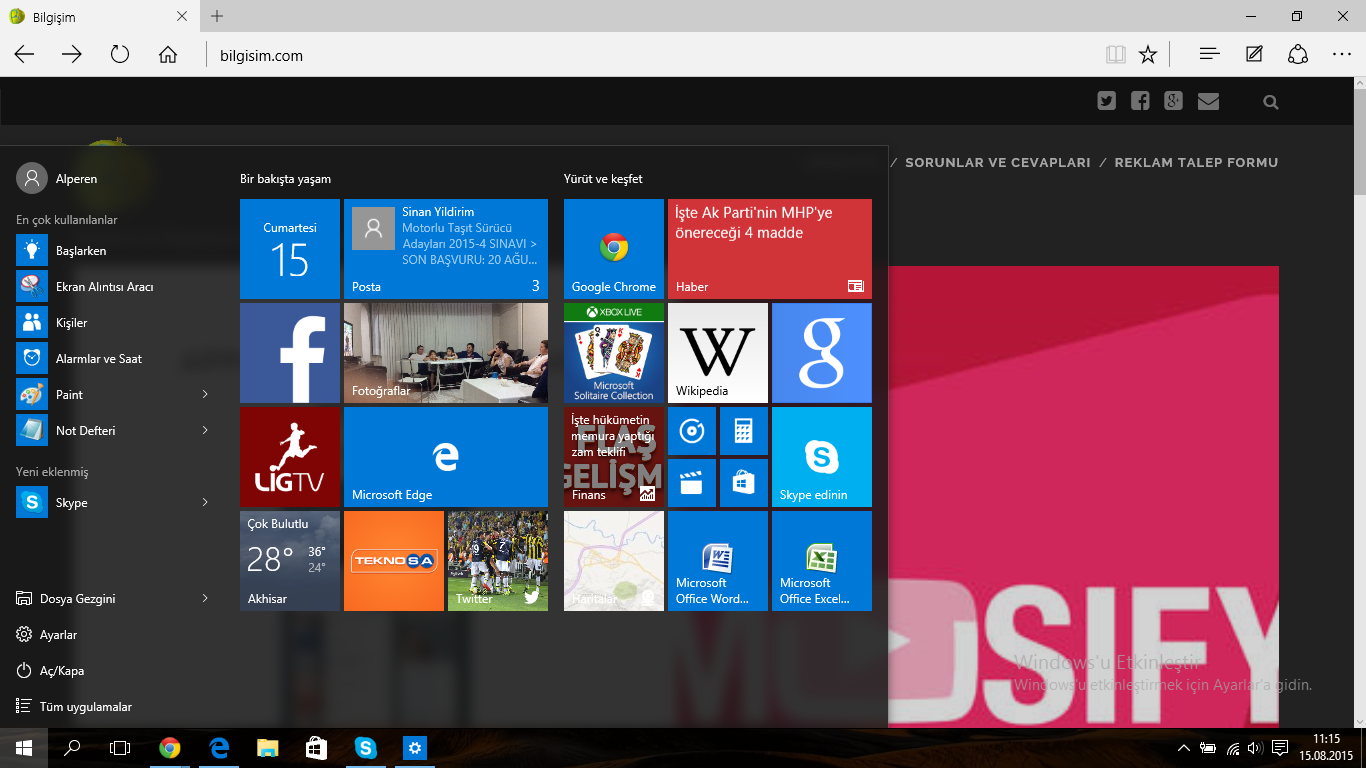The height and width of the screenshot is (768, 1366).
Task: Go to Edge home page
Action: click(x=168, y=55)
